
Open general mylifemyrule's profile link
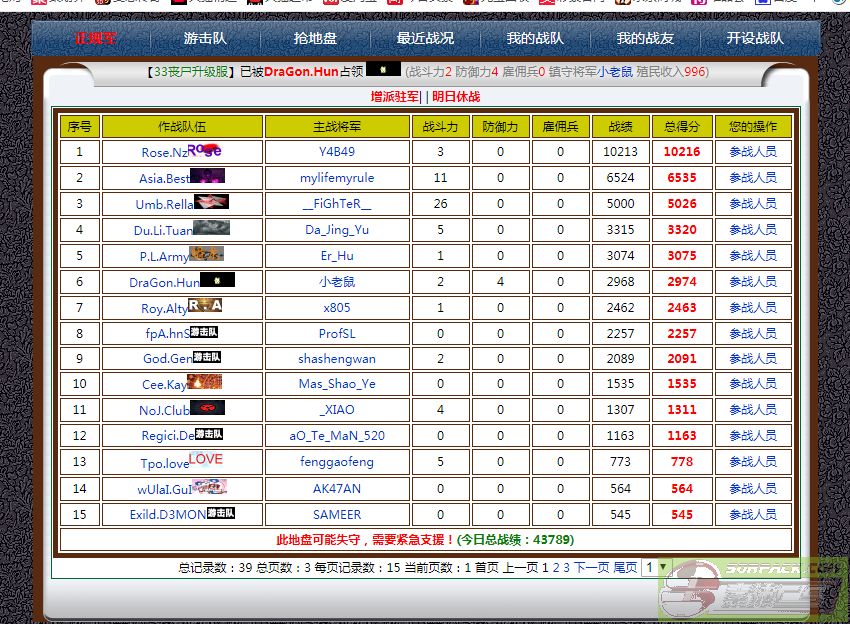[337, 178]
